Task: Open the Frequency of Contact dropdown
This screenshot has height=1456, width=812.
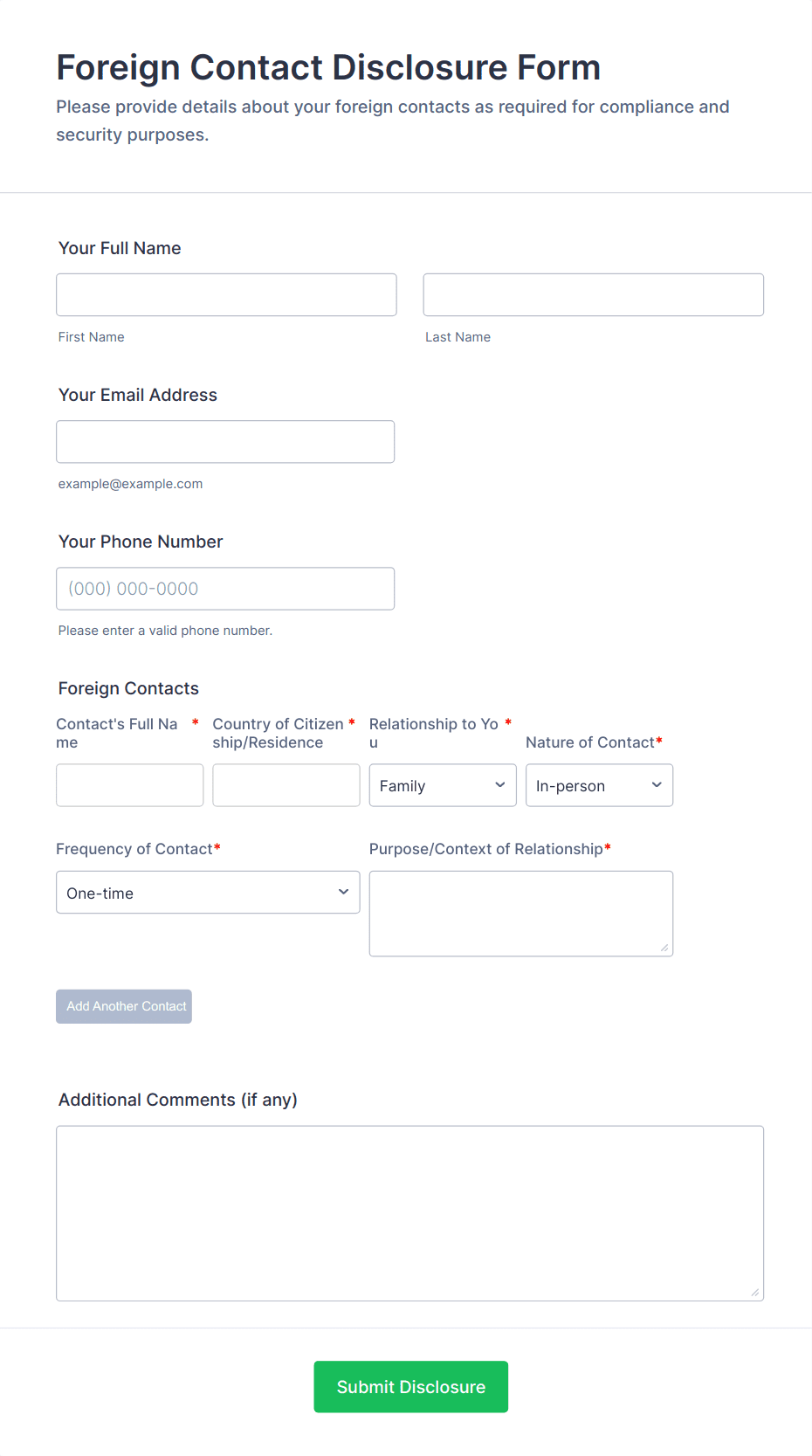Action: coord(208,893)
